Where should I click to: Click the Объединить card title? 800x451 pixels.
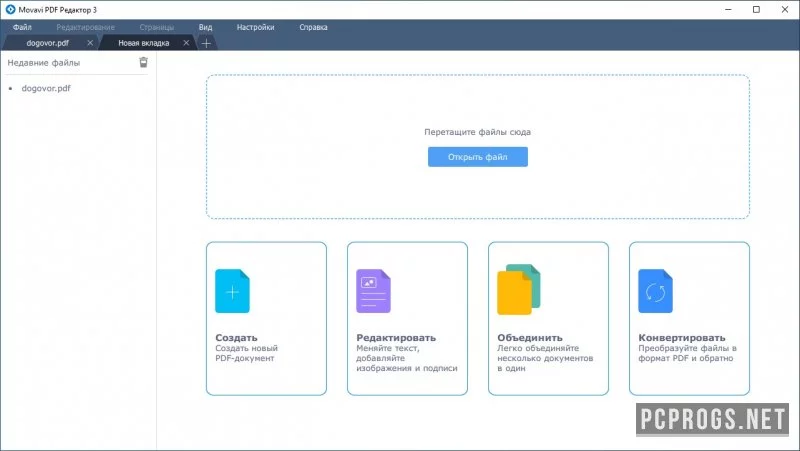(530, 337)
